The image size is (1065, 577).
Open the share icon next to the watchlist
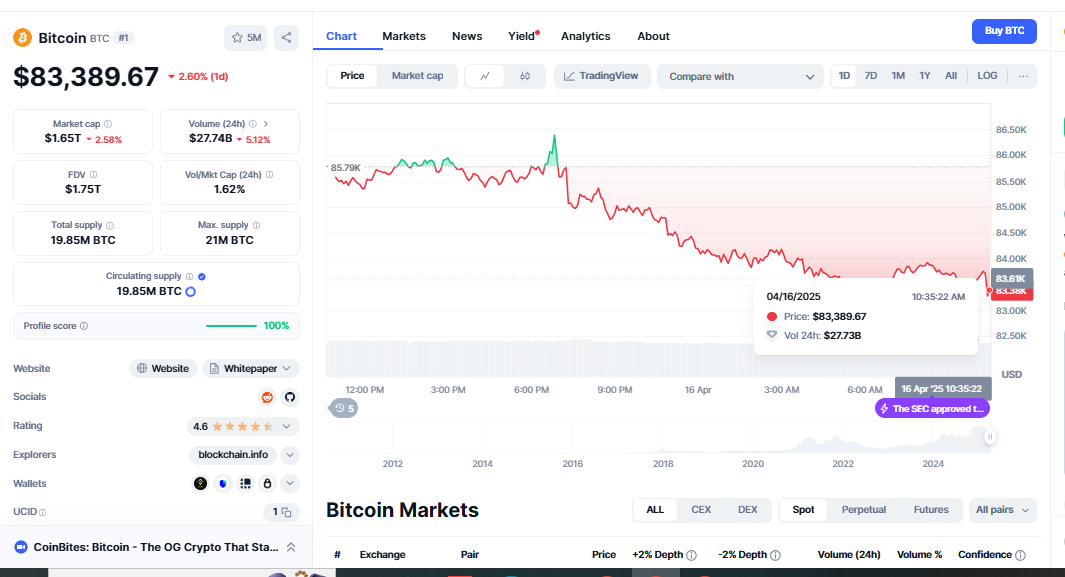click(287, 38)
